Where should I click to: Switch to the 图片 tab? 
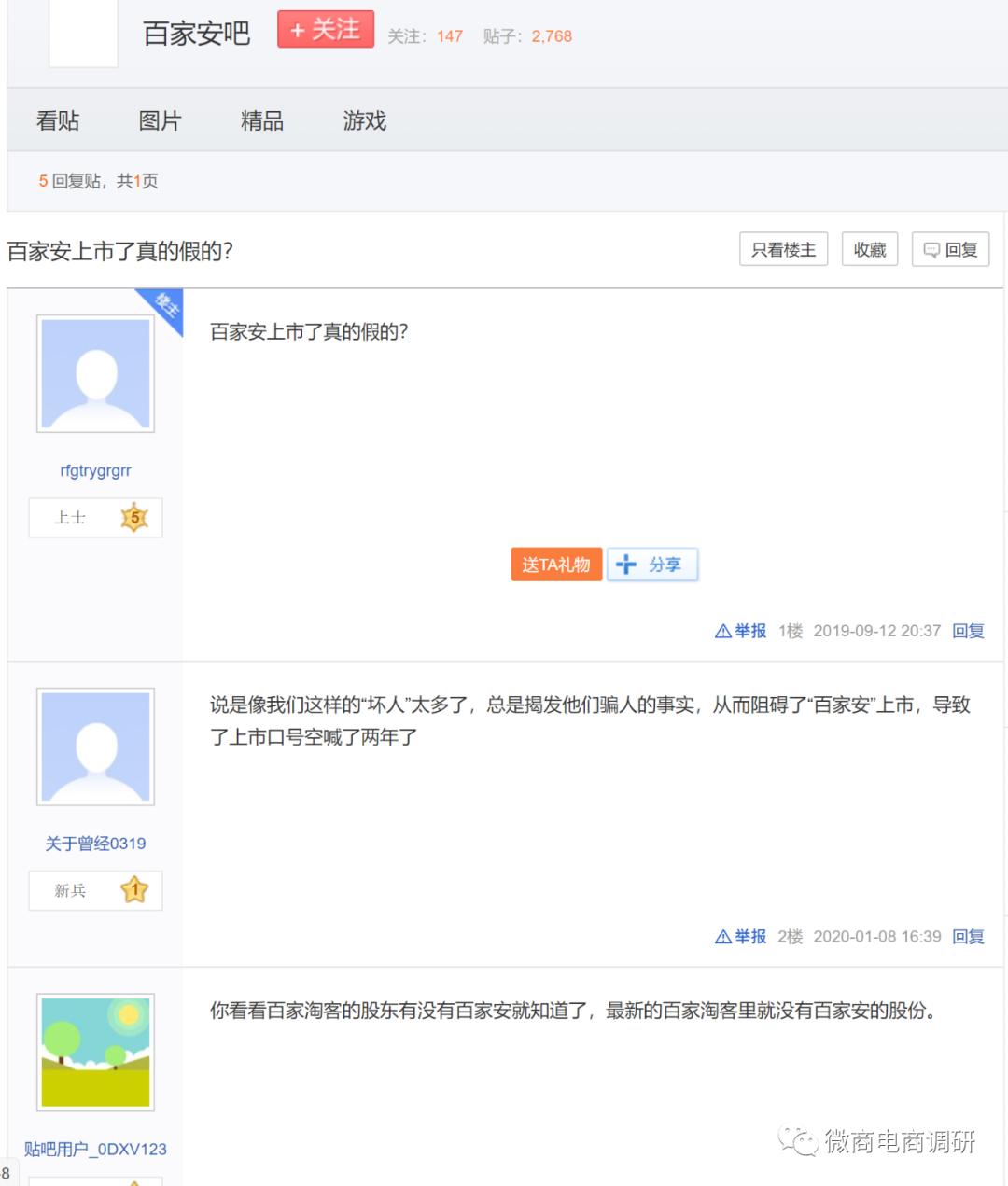[x=160, y=120]
